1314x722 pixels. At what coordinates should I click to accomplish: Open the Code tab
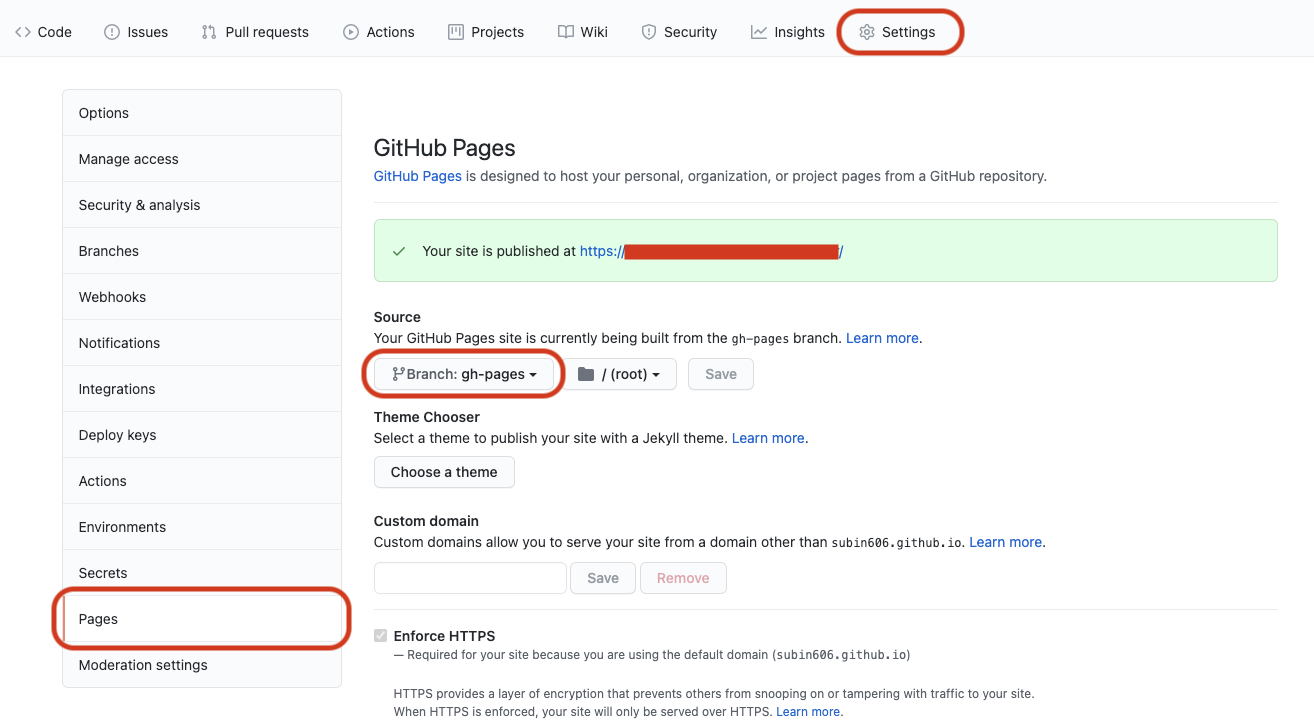point(43,32)
